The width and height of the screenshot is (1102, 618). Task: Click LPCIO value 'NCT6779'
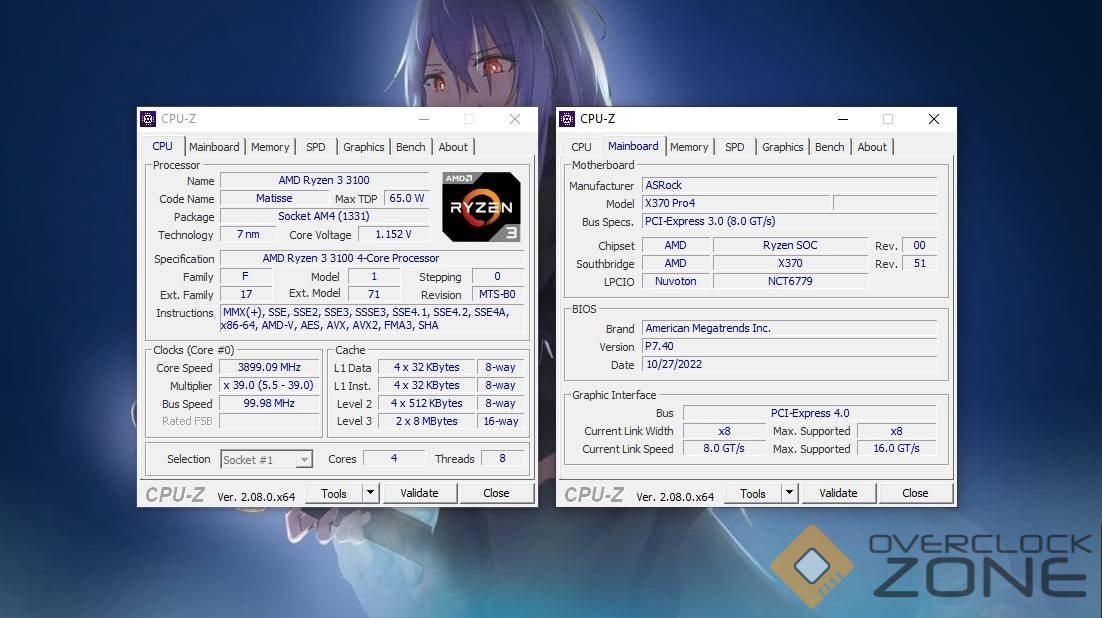point(790,281)
